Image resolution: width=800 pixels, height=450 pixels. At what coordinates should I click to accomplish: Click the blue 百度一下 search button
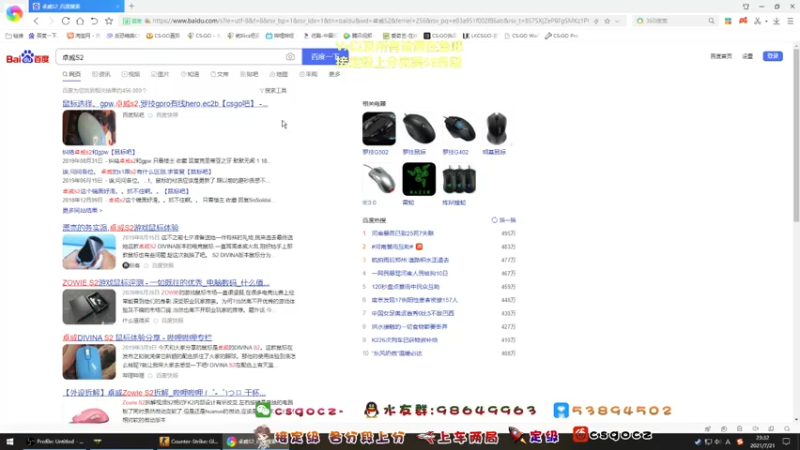325,57
